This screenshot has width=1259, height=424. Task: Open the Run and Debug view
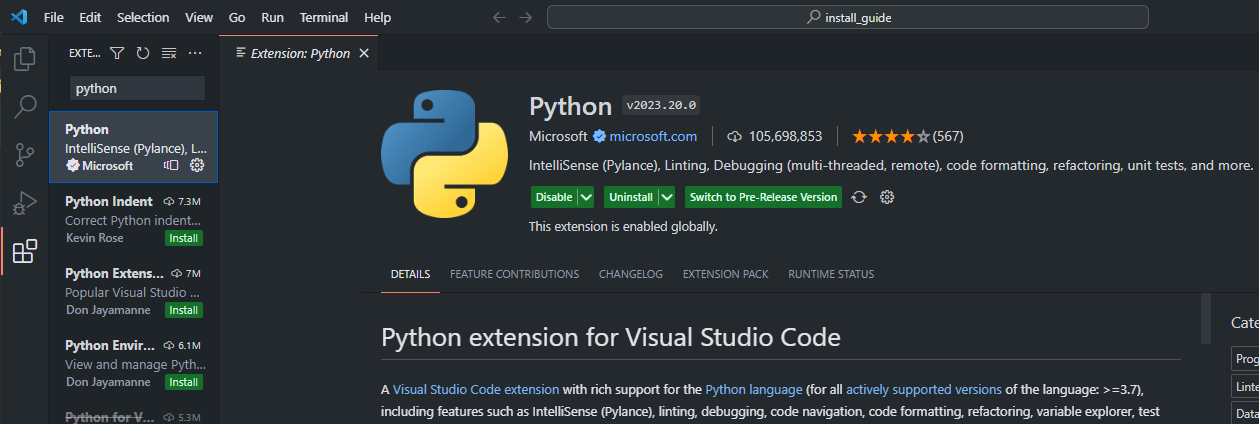click(x=24, y=203)
